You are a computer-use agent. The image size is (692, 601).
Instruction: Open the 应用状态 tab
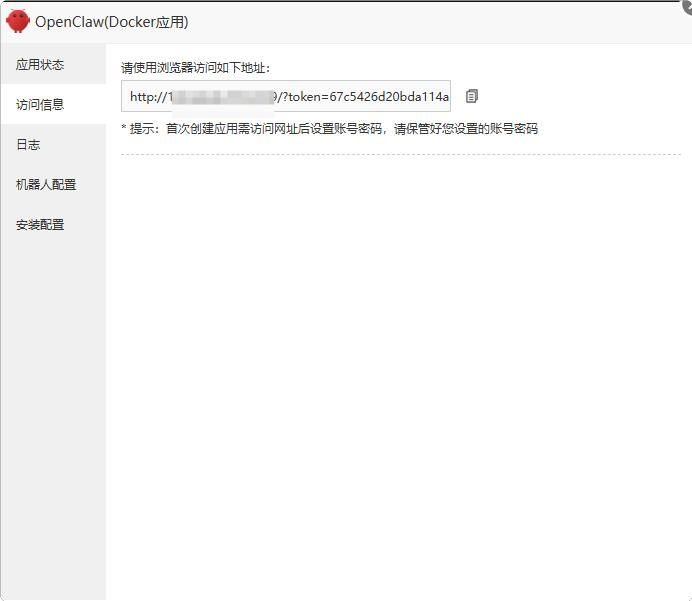coord(40,65)
